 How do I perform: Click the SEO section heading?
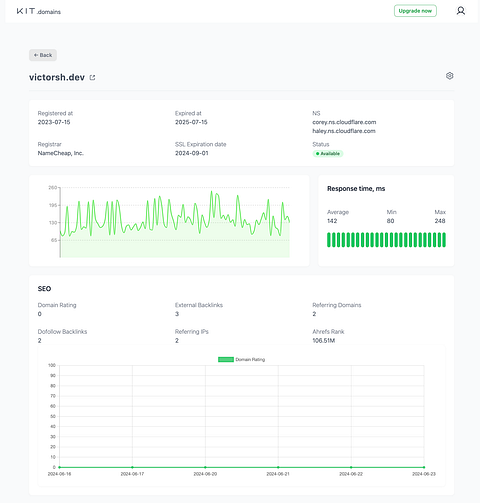(44, 289)
